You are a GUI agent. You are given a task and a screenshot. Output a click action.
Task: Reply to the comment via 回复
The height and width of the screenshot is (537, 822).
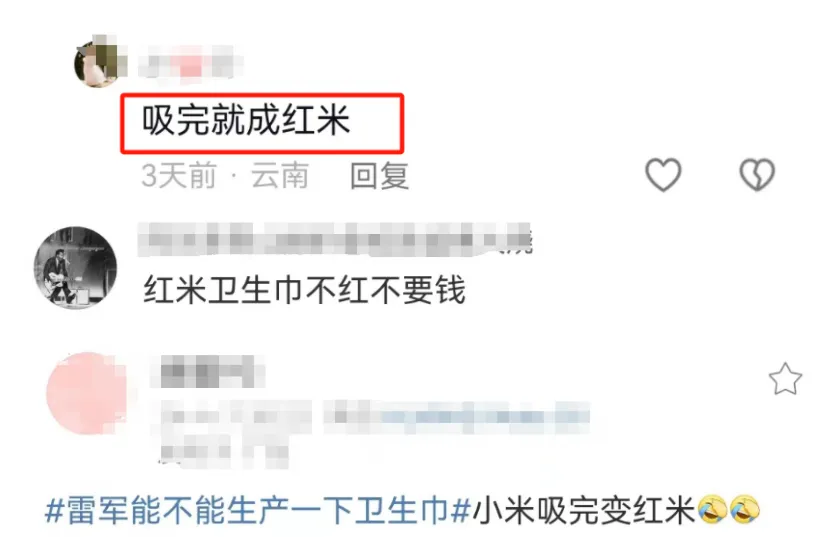pyautogui.click(x=380, y=176)
